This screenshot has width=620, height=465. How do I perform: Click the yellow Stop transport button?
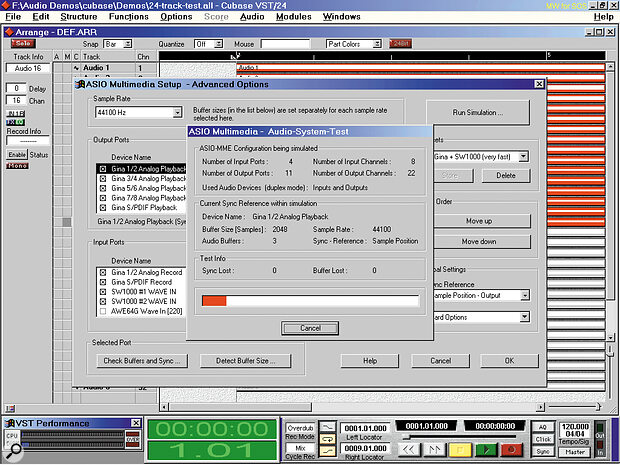460,450
